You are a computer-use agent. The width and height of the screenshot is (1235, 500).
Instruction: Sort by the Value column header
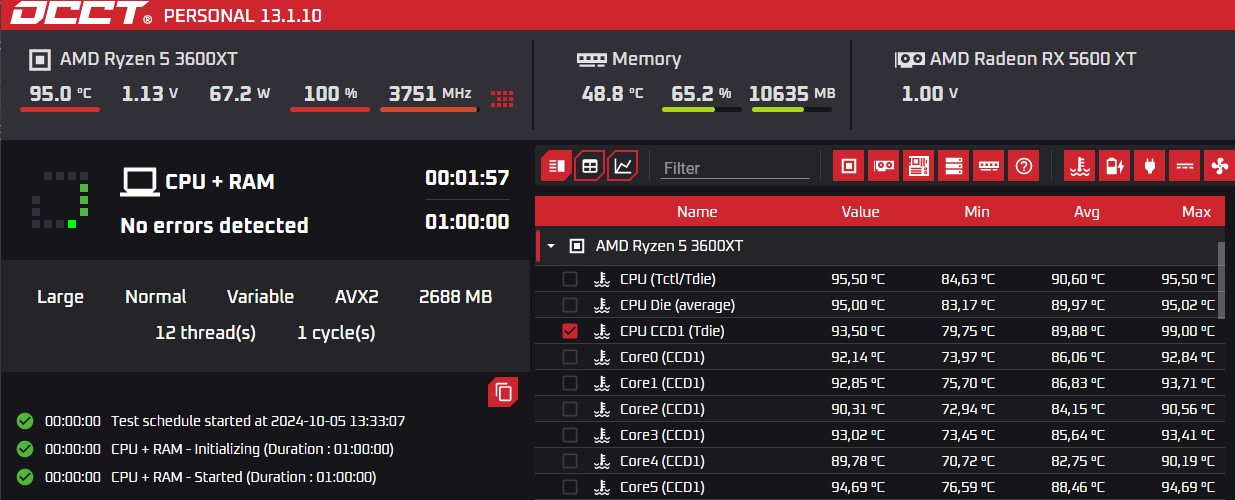(860, 212)
